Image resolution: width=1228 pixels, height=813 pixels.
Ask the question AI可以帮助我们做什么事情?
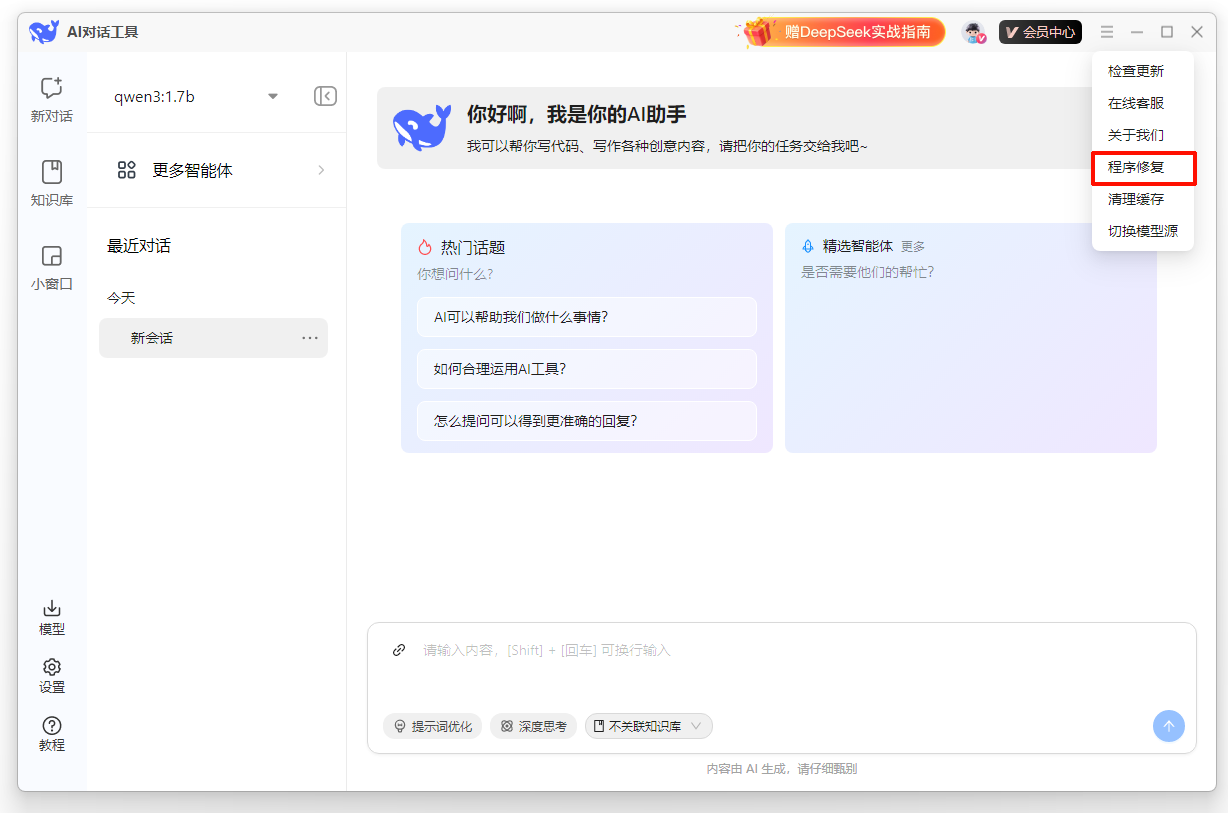[x=587, y=316]
